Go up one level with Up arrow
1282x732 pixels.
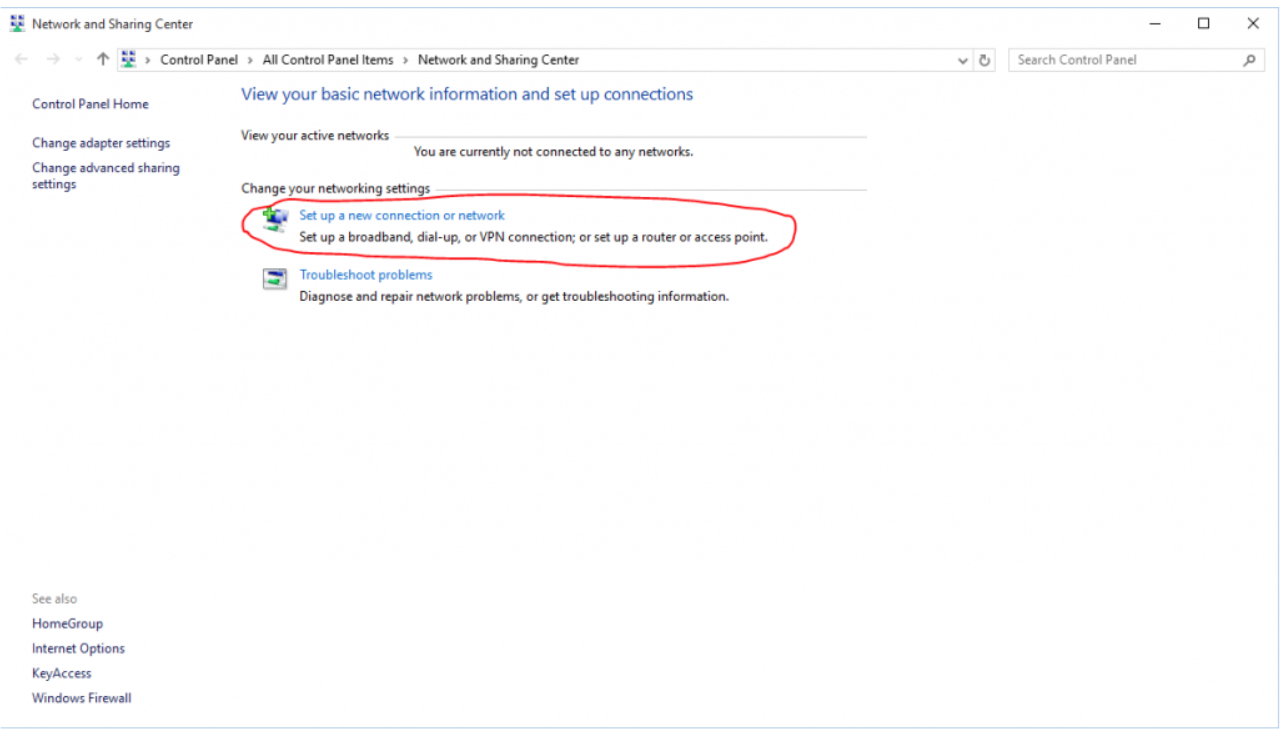pos(102,60)
